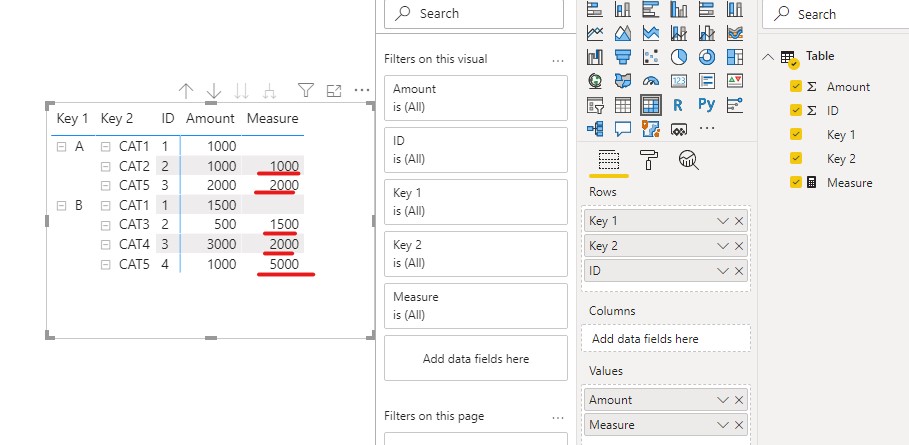Select the Stacked area chart icon
This screenshot has height=445, width=909.
tap(651, 33)
